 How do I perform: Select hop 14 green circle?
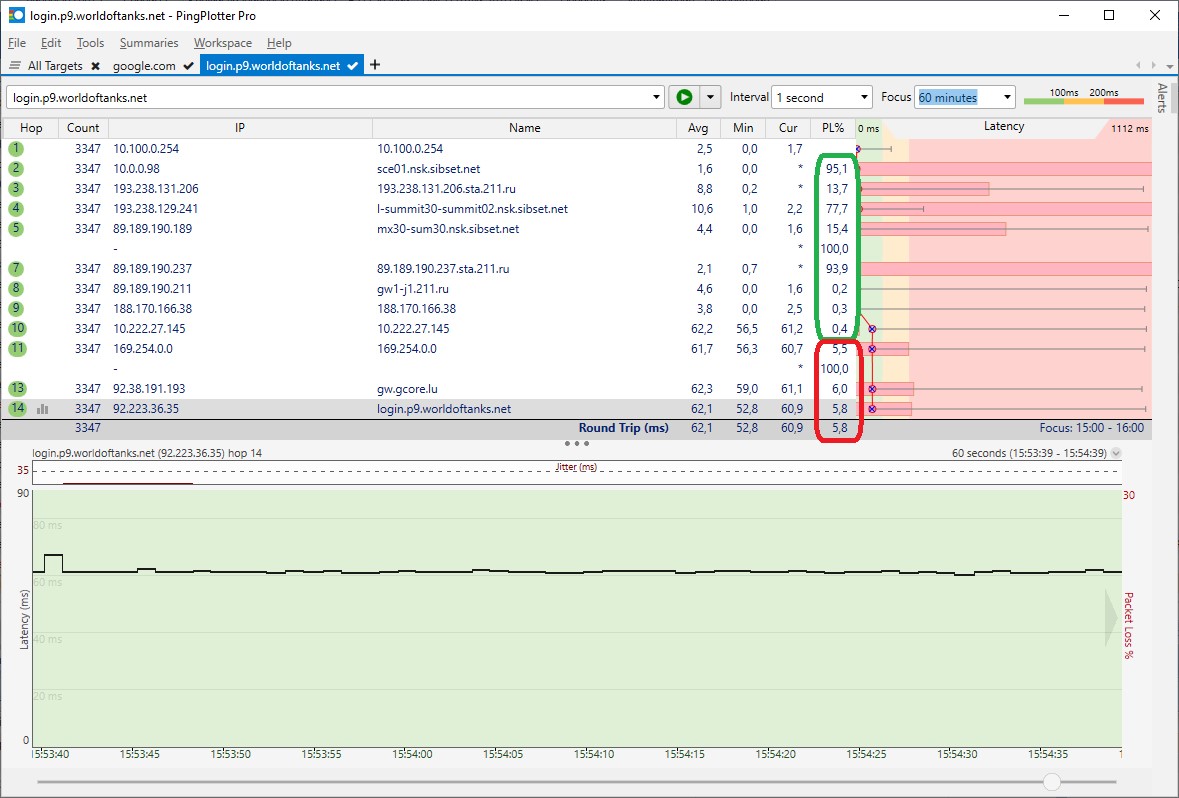click(x=17, y=408)
